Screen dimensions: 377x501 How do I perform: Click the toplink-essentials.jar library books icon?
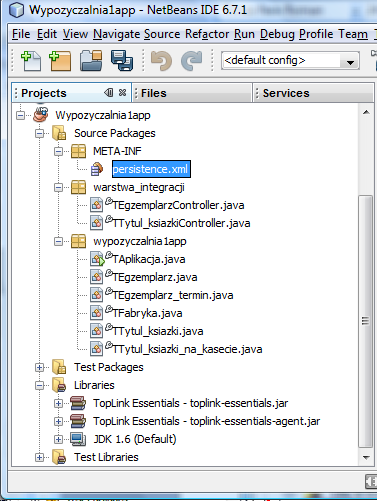click(x=78, y=403)
